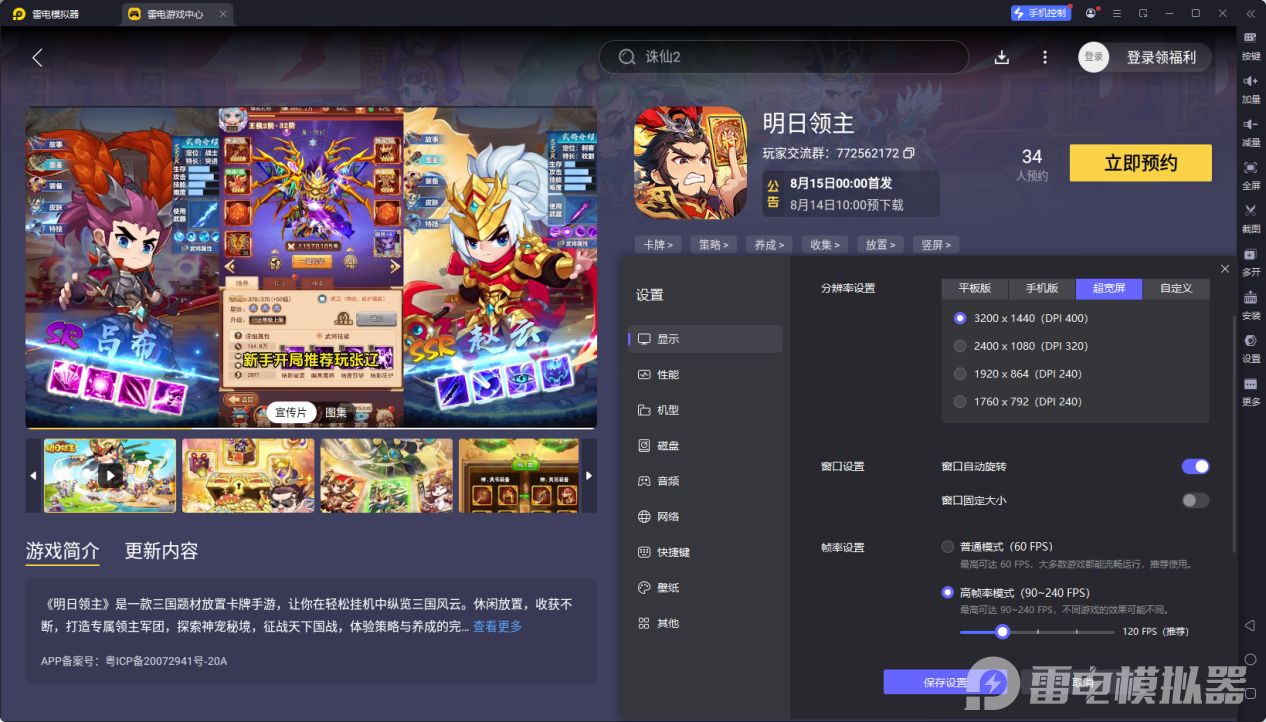Switch to 手机版 resolution tab
This screenshot has height=722, width=1266.
point(1042,288)
